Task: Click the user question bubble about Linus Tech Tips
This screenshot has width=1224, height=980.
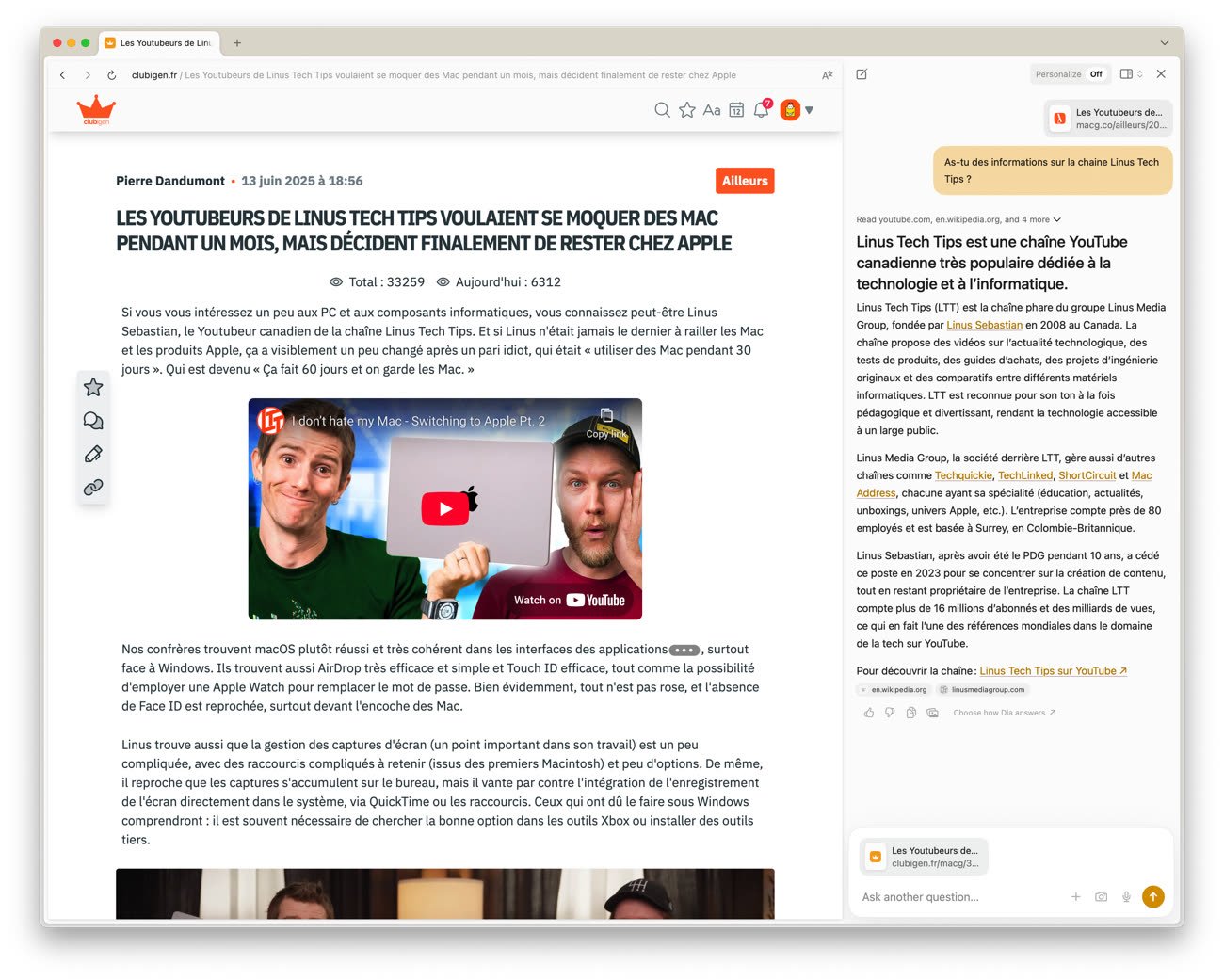Action: point(1052,170)
